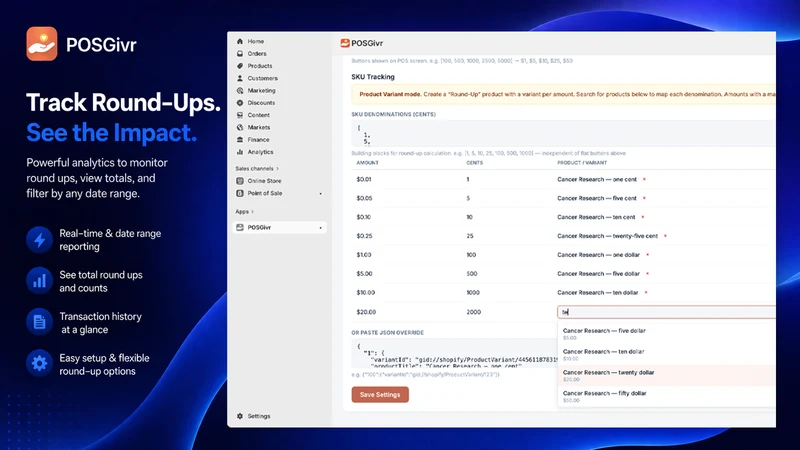This screenshot has height=450, width=800.
Task: Click the total round ups chart icon
Action: point(39,281)
